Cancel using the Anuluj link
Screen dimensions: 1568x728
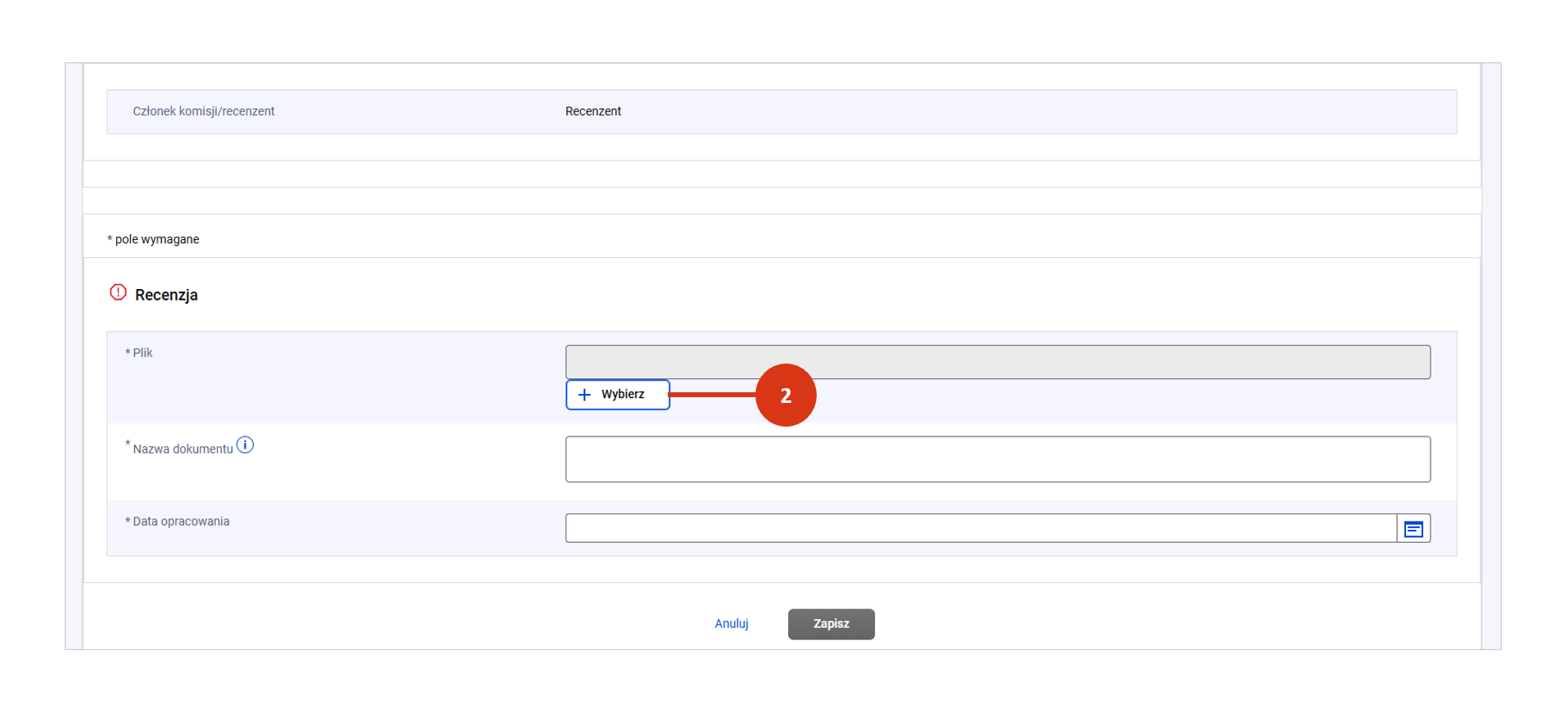[731, 624]
